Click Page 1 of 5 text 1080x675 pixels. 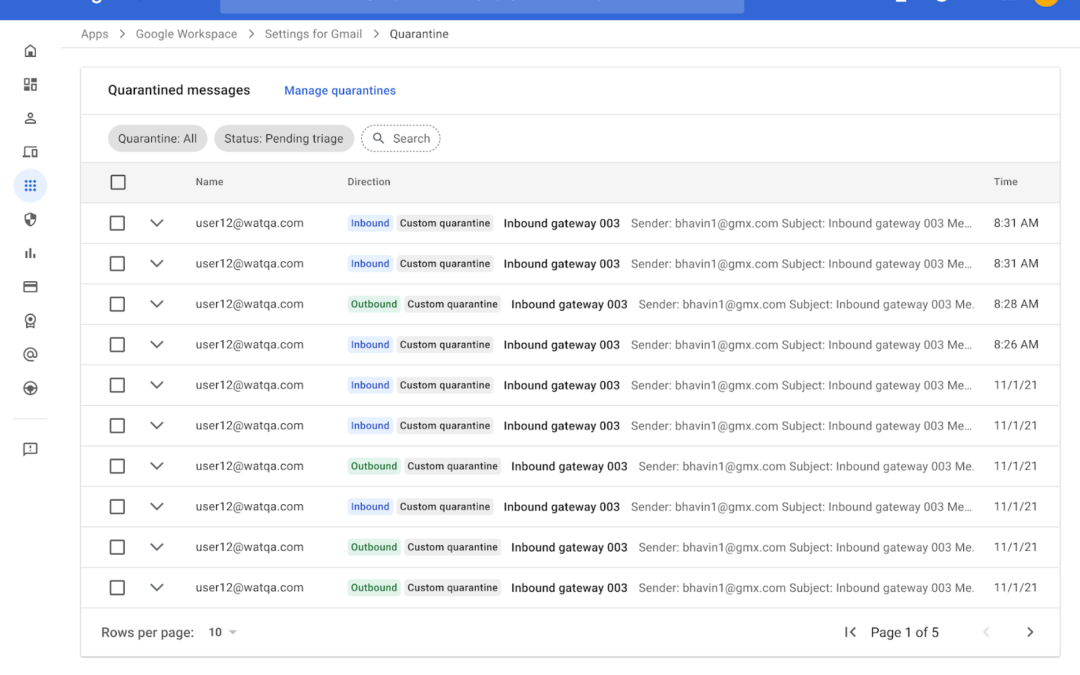[x=904, y=632]
